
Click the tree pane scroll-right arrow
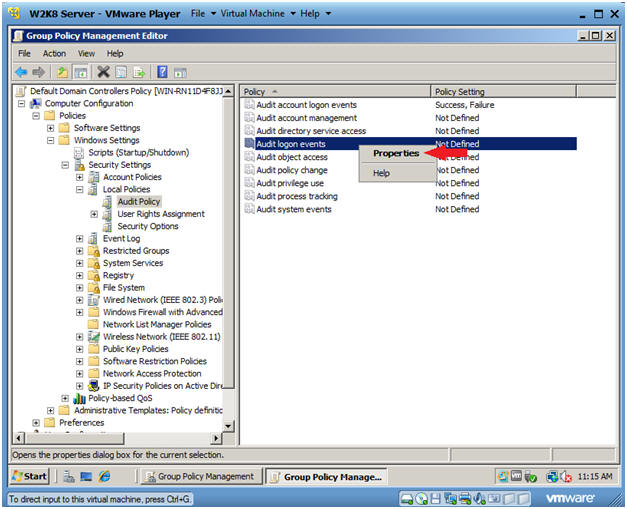(x=216, y=438)
